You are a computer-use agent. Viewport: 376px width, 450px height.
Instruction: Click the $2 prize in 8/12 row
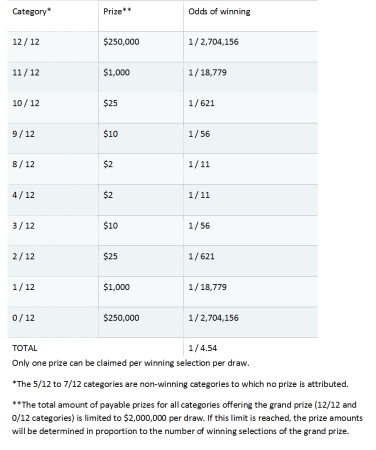click(x=108, y=164)
